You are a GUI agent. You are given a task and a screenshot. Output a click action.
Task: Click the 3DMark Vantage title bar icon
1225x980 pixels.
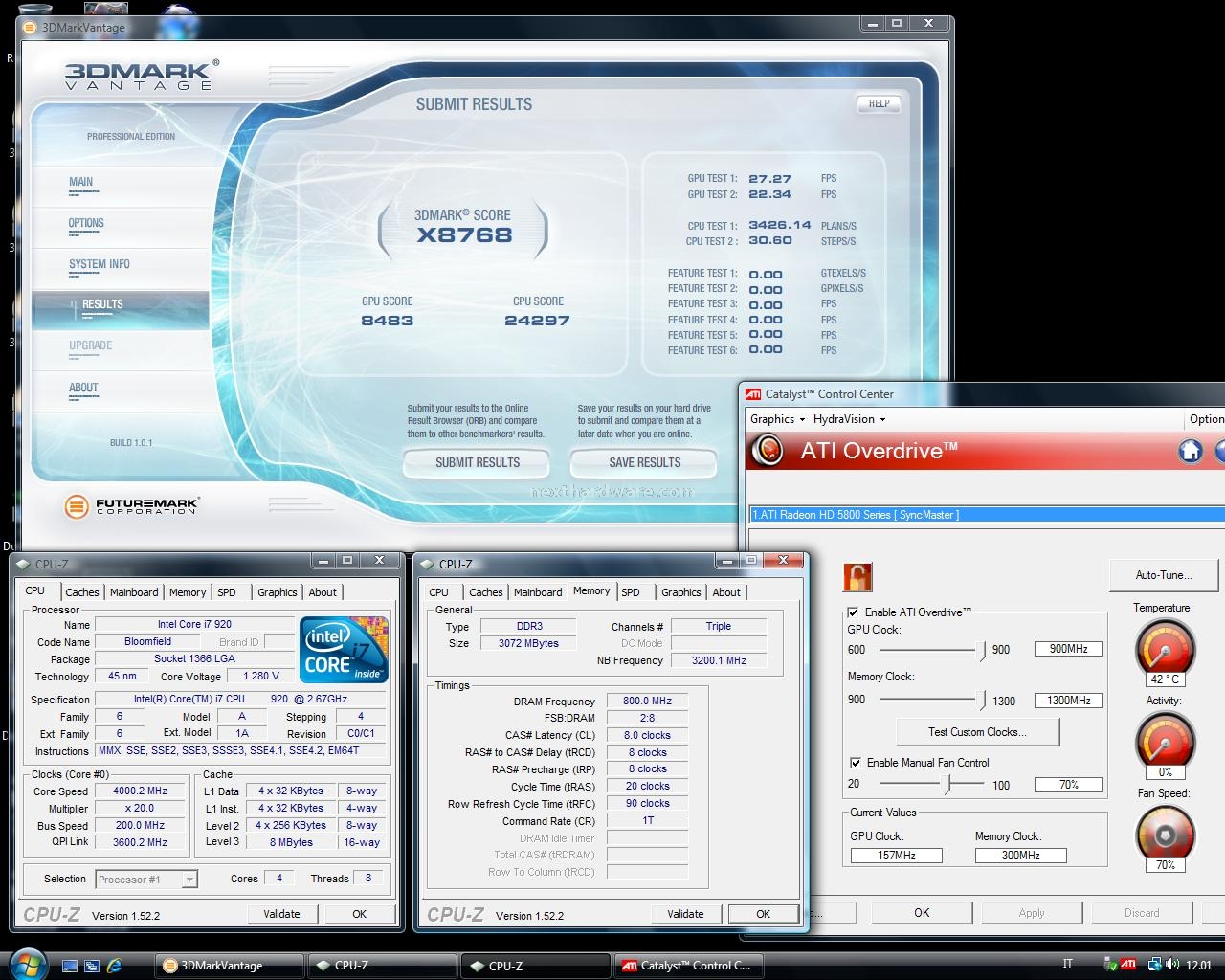pos(32,28)
